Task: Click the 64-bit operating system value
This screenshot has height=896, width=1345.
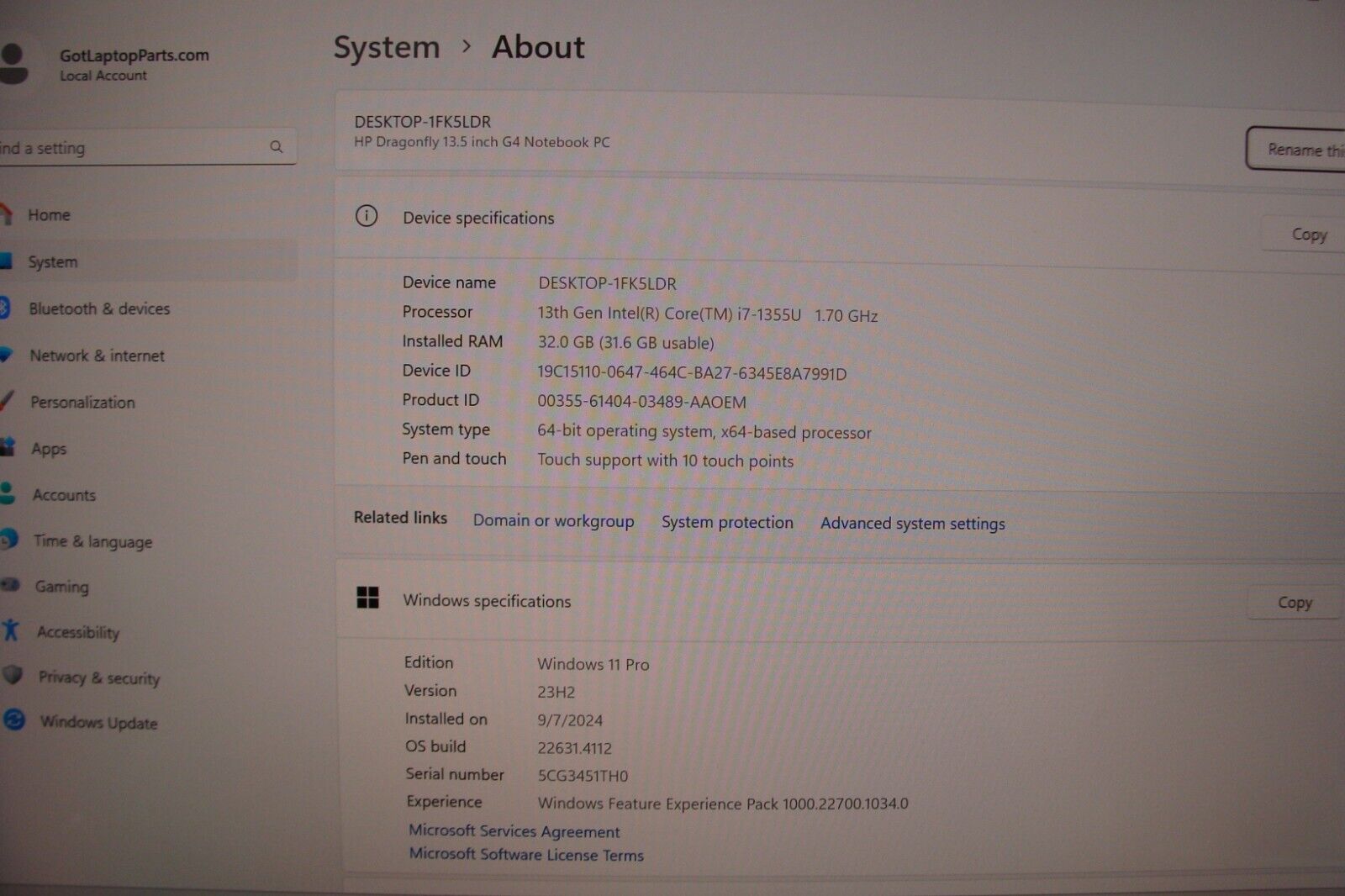Action: click(704, 432)
